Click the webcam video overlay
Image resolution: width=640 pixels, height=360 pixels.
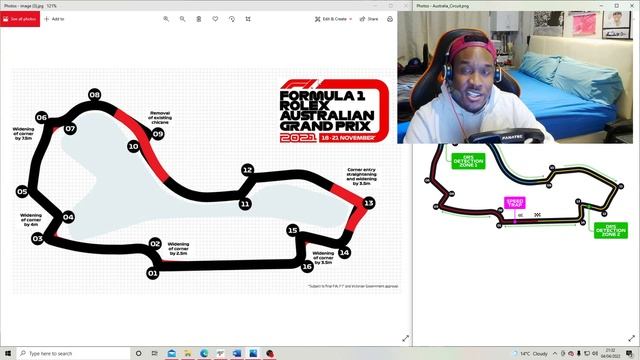click(x=515, y=77)
